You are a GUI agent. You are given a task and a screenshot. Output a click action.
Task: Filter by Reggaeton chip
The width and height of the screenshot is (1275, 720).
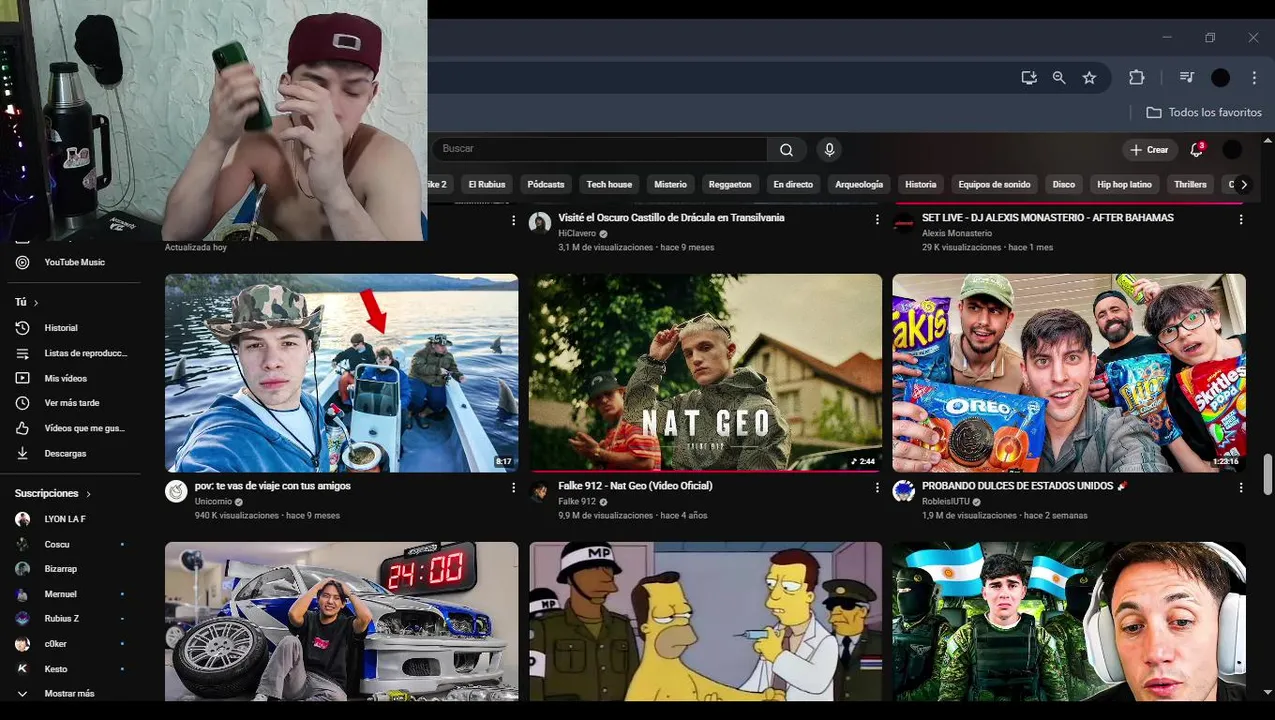[x=730, y=184]
